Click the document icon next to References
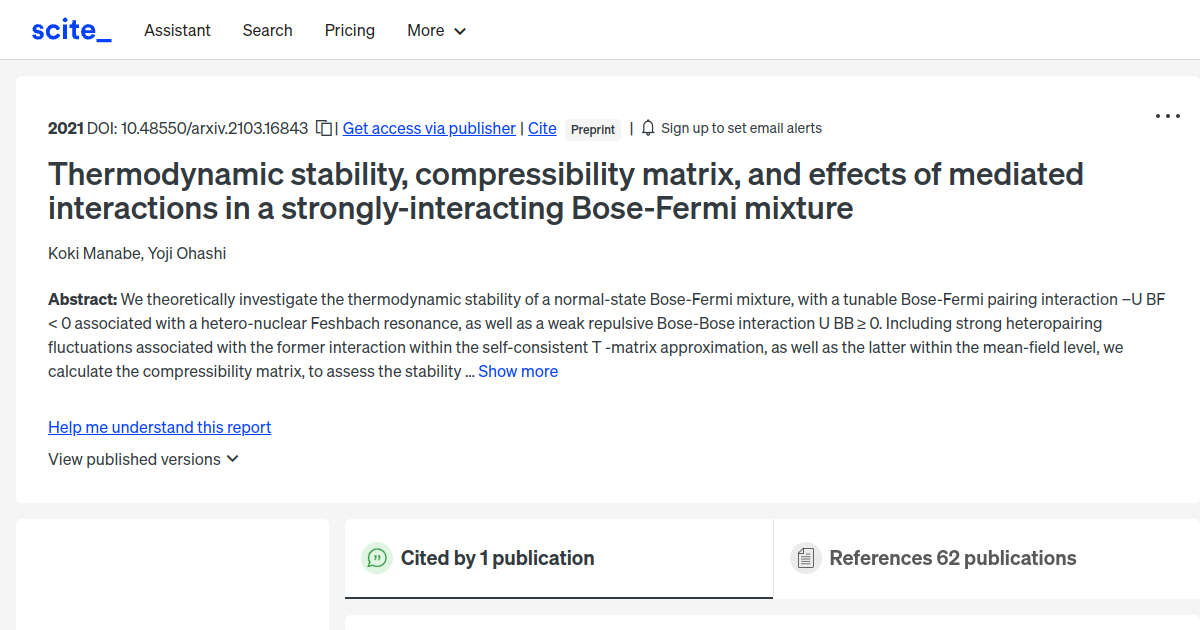Viewport: 1200px width, 630px height. click(805, 558)
